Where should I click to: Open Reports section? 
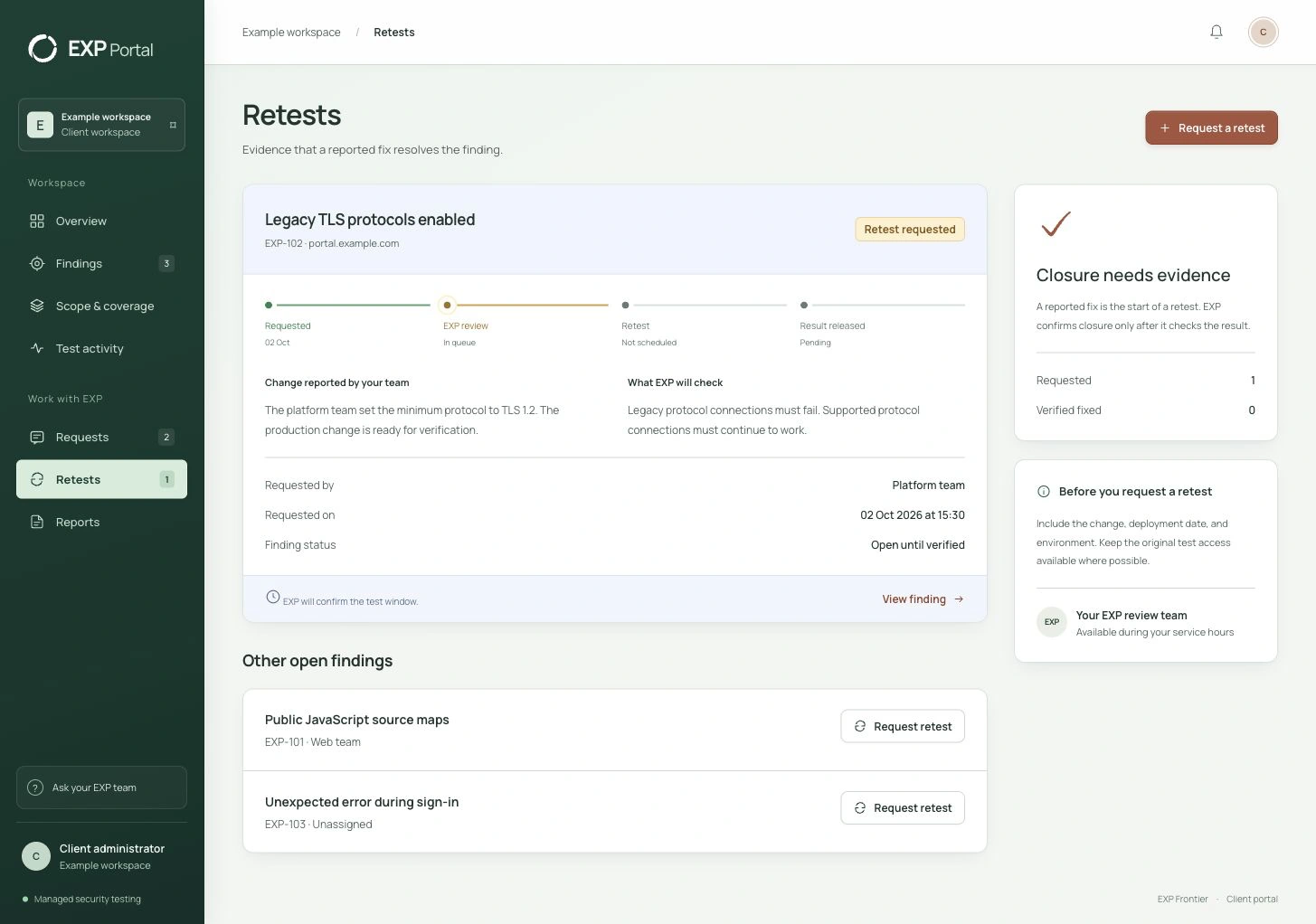click(101, 522)
